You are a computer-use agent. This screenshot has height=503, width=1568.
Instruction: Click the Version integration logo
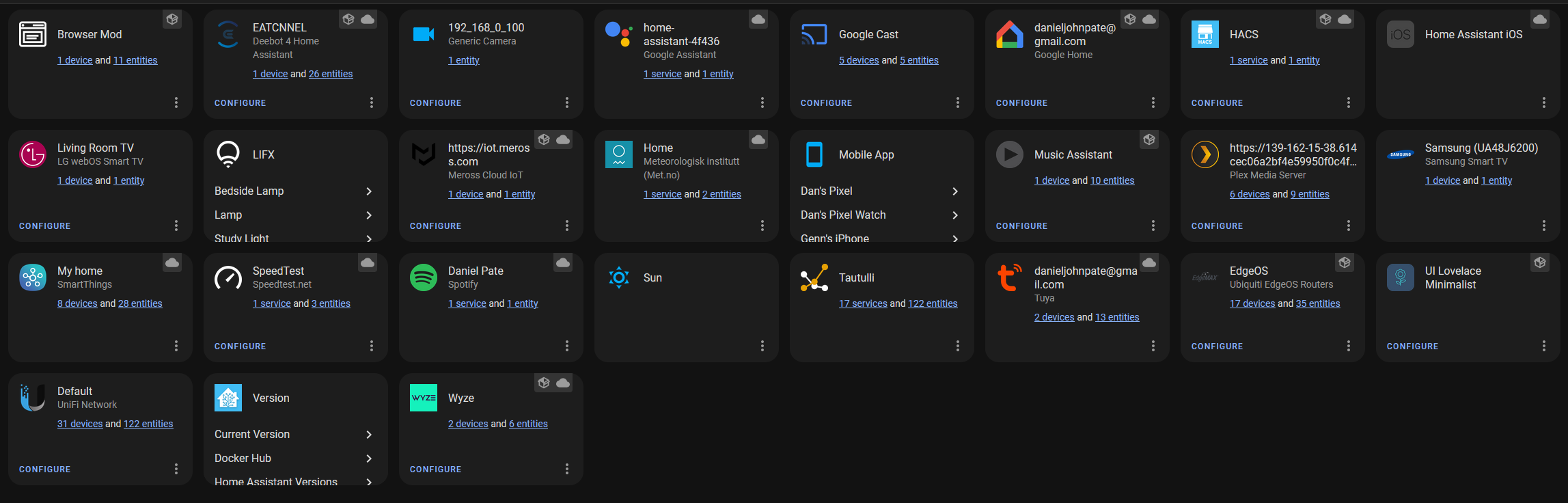click(x=228, y=398)
